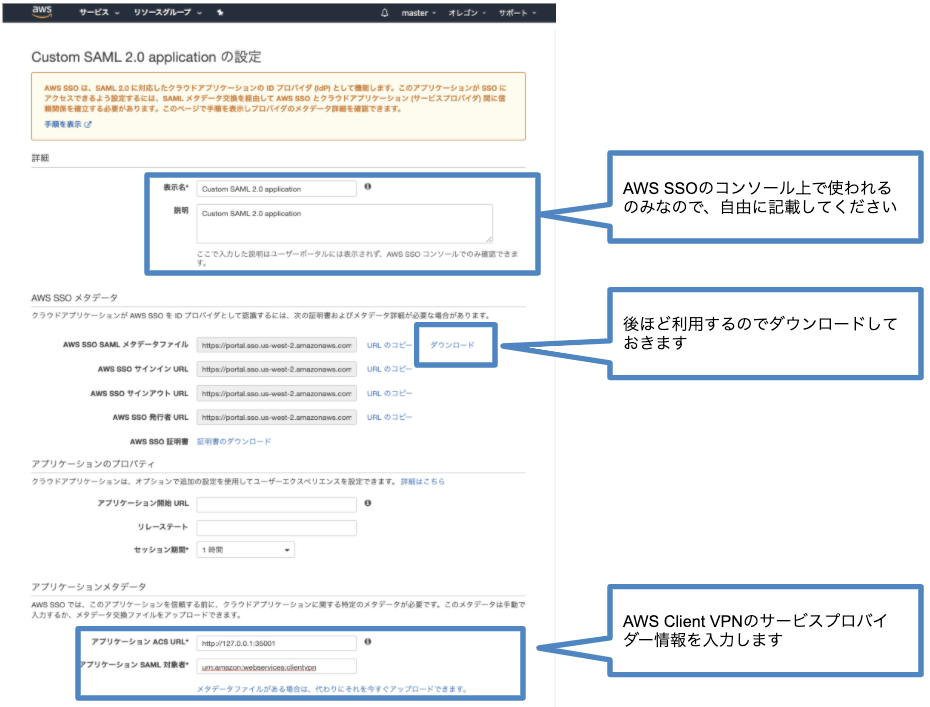Open the サービス menu
930x707 pixels.
point(99,12)
